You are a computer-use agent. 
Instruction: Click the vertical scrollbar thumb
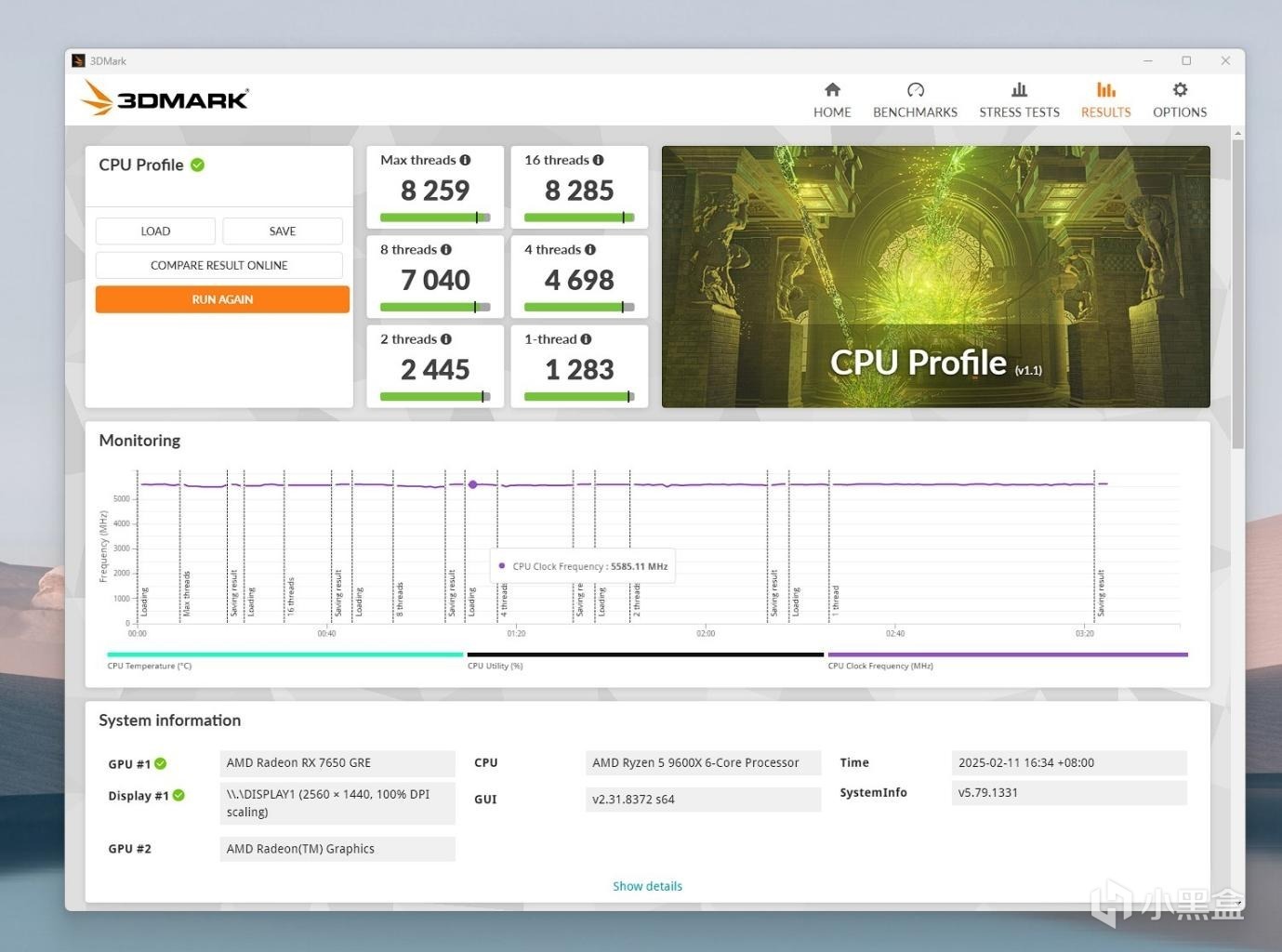click(1237, 294)
